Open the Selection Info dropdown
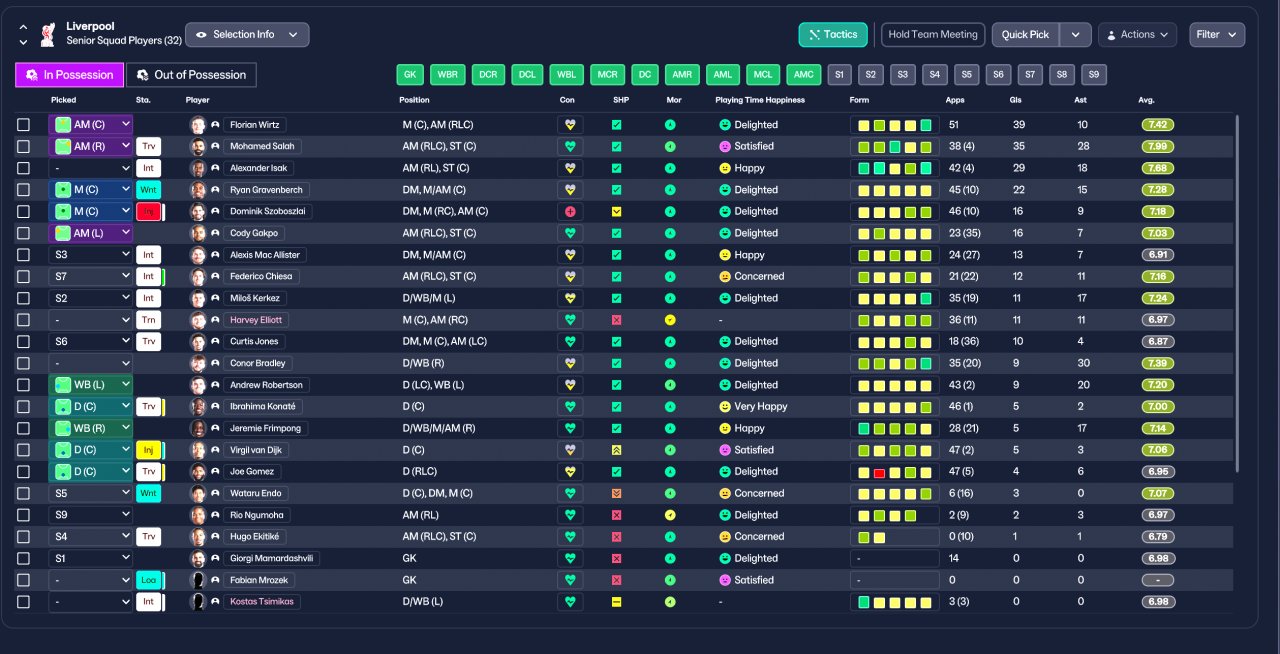 click(x=247, y=35)
